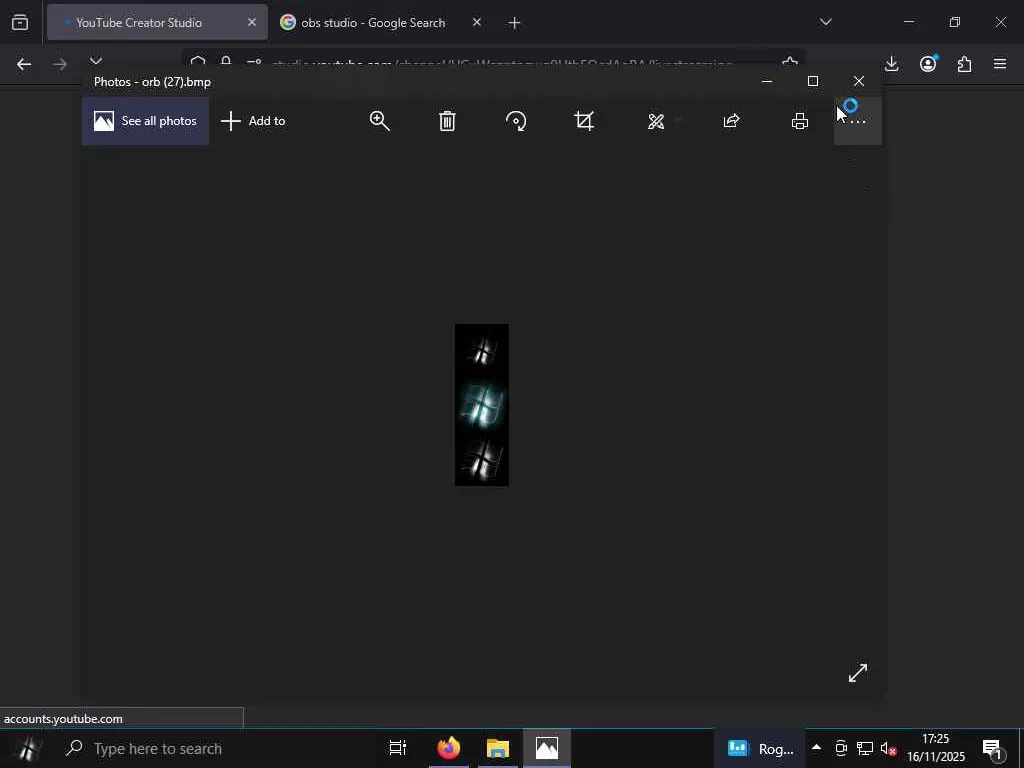Open the See more ellipsis menu in Photos
This screenshot has height=768, width=1024.
(x=858, y=121)
